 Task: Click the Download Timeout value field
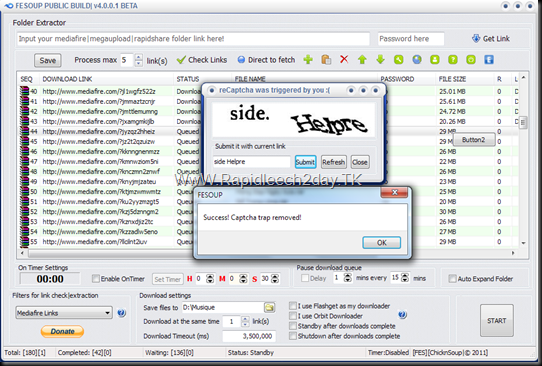[x=249, y=336]
